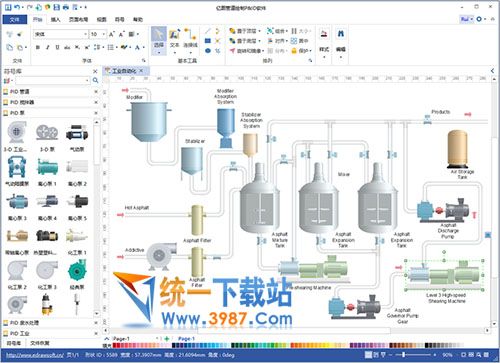Add a new page with green plus
Image resolution: width=500 pixels, height=363 pixels.
tap(167, 339)
